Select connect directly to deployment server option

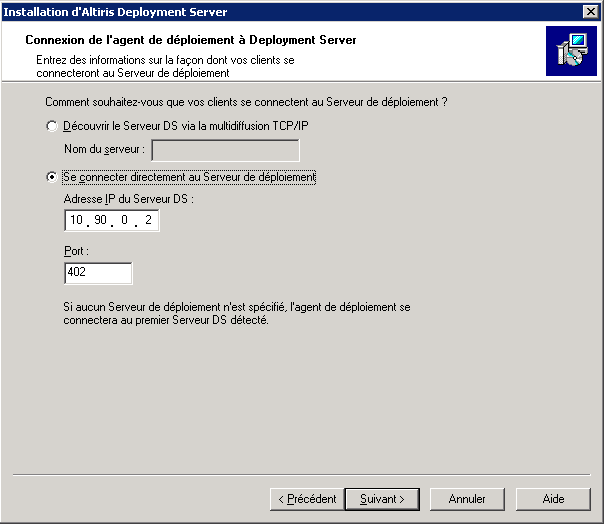[x=52, y=177]
